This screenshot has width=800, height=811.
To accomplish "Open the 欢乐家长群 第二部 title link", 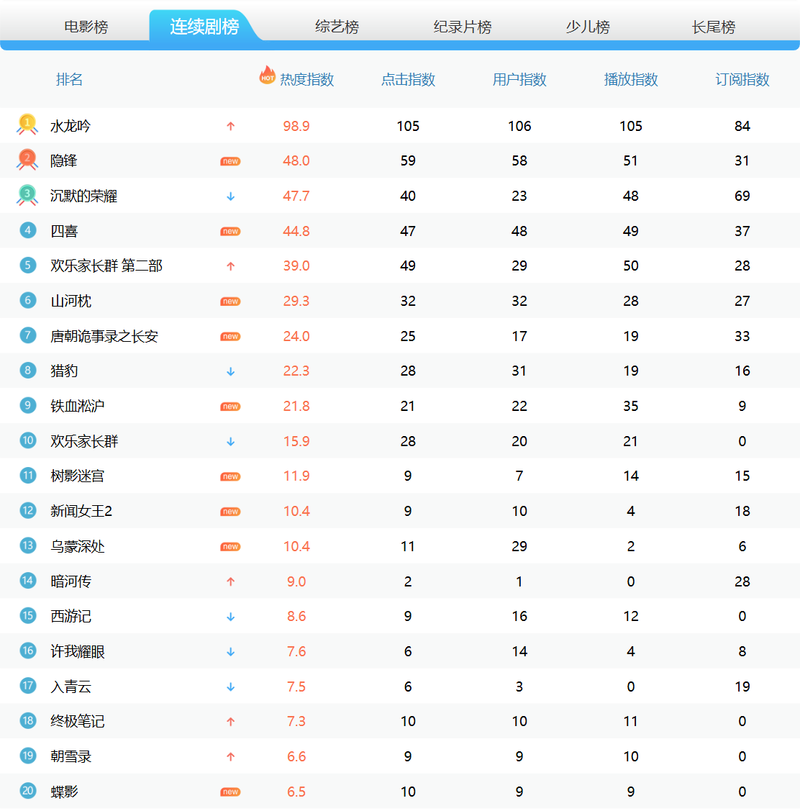I will click(x=106, y=266).
